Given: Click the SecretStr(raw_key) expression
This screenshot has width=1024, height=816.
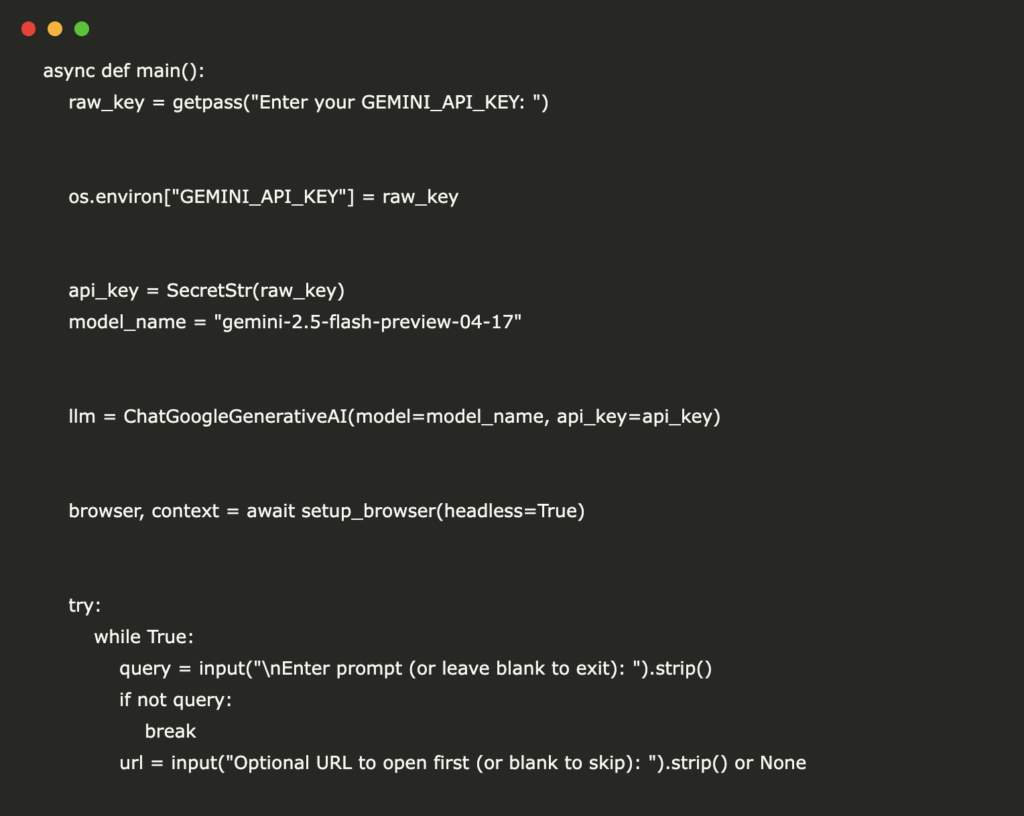Looking at the screenshot, I should tap(255, 290).
